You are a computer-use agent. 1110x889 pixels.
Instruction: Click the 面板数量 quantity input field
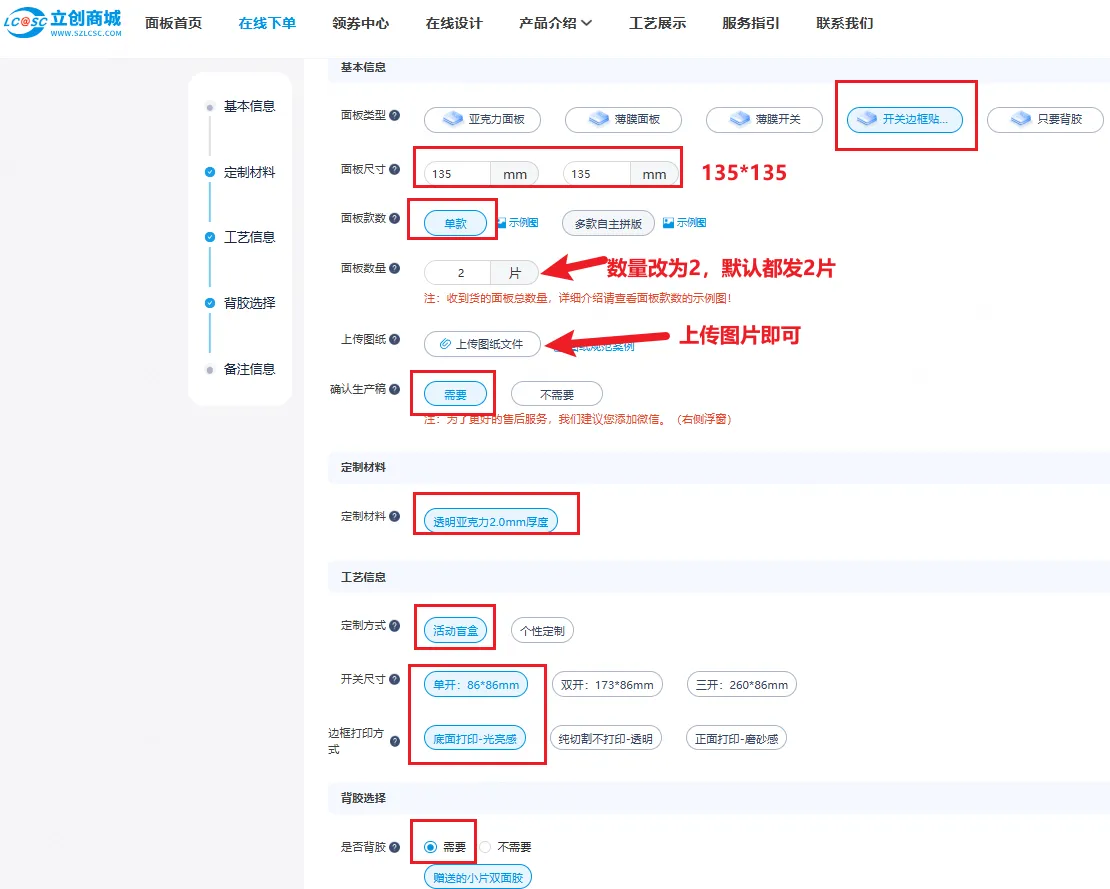click(x=460, y=273)
